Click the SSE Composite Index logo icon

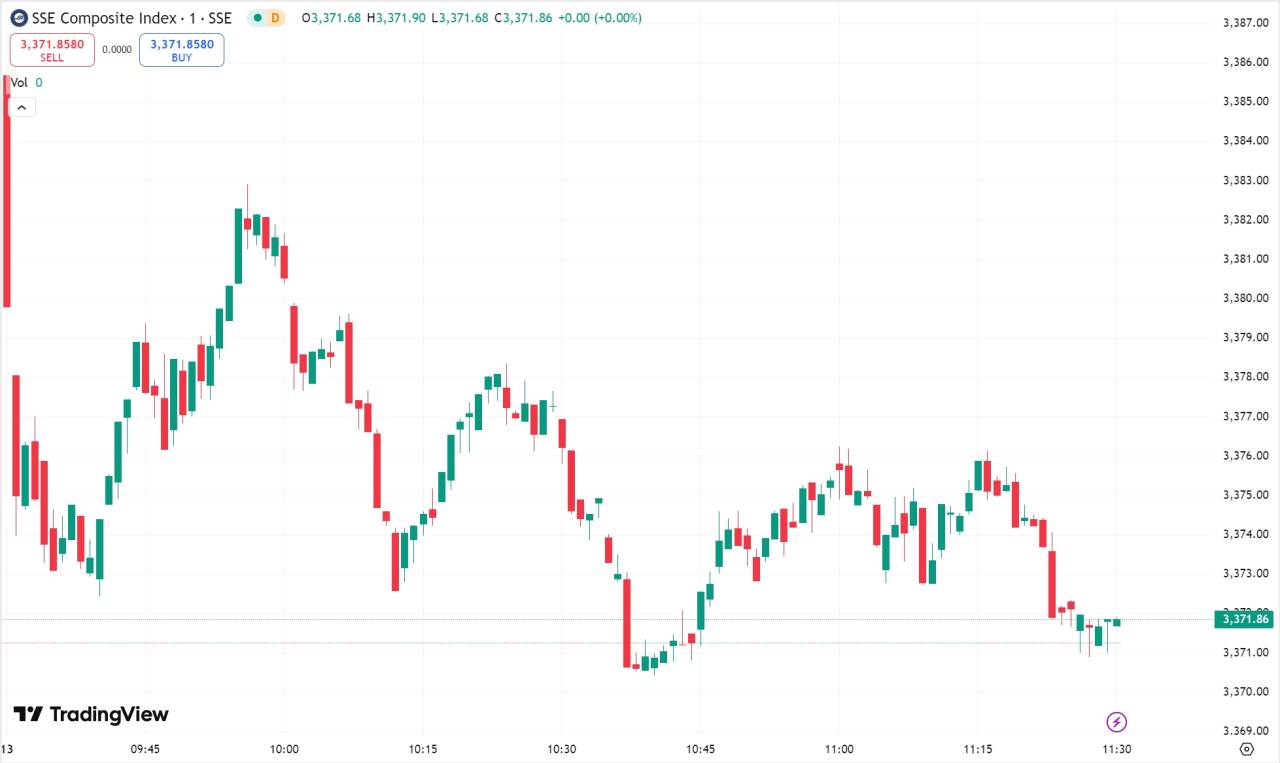coord(19,18)
